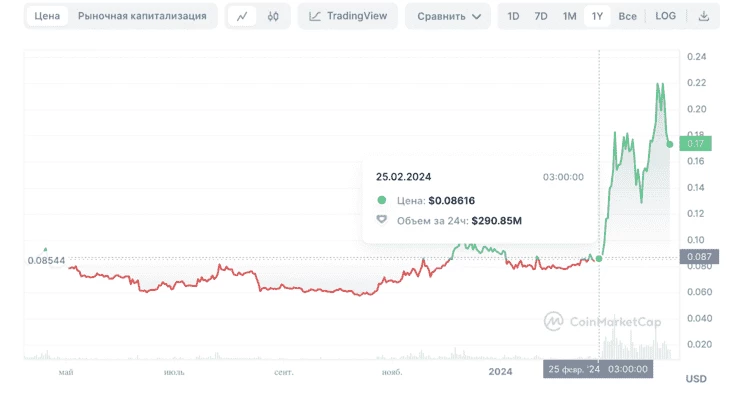Set range to 1Y

(597, 16)
